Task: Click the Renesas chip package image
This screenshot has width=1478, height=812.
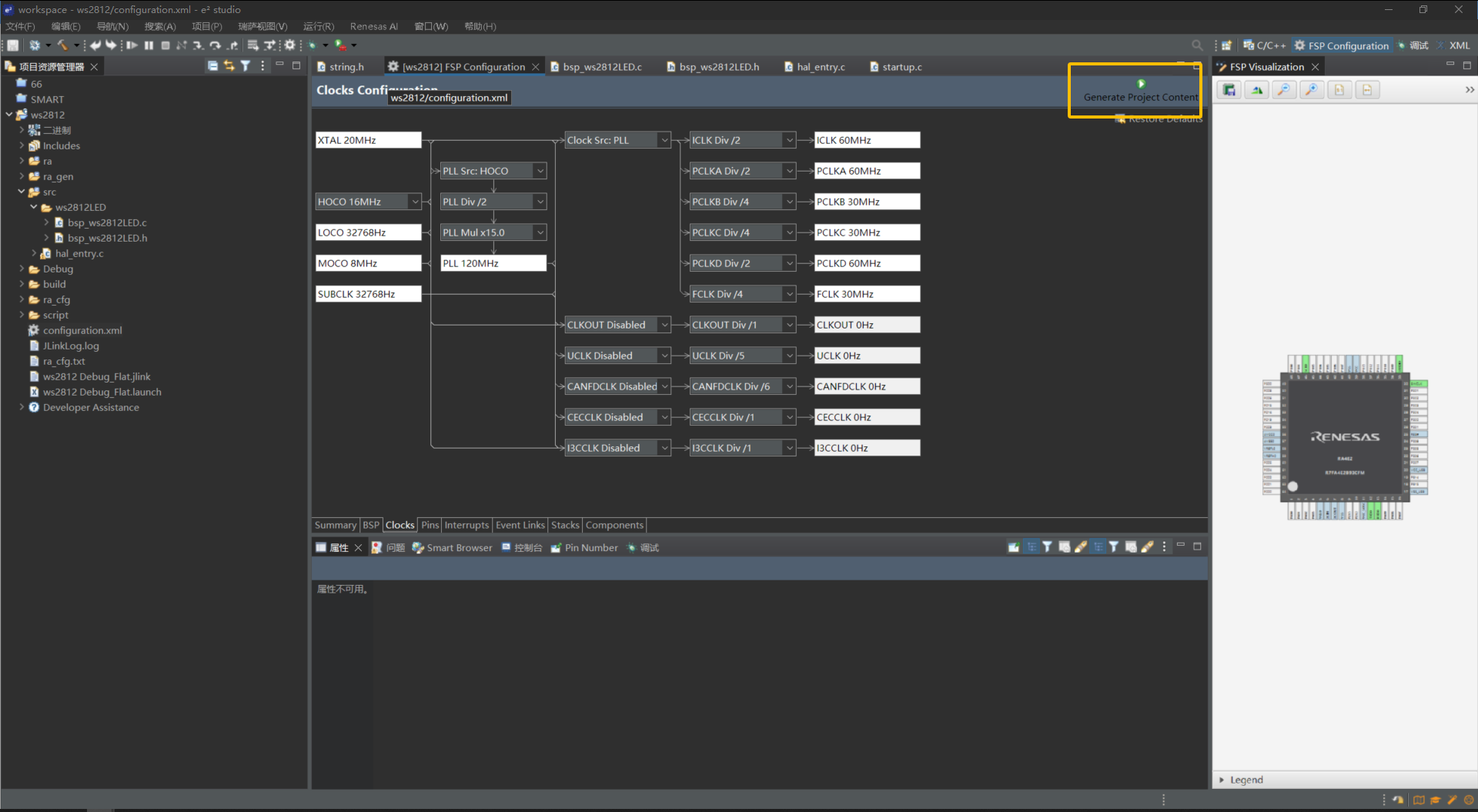Action: (x=1345, y=436)
